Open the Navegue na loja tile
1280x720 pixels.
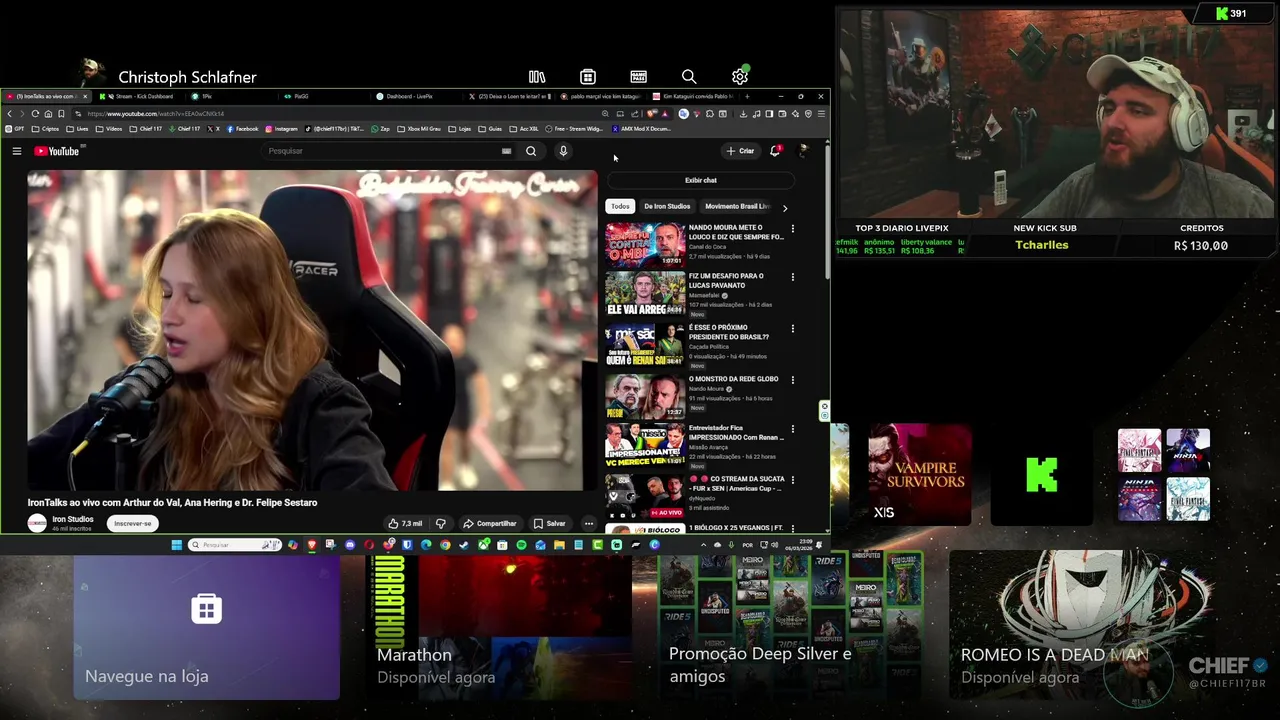tap(207, 626)
